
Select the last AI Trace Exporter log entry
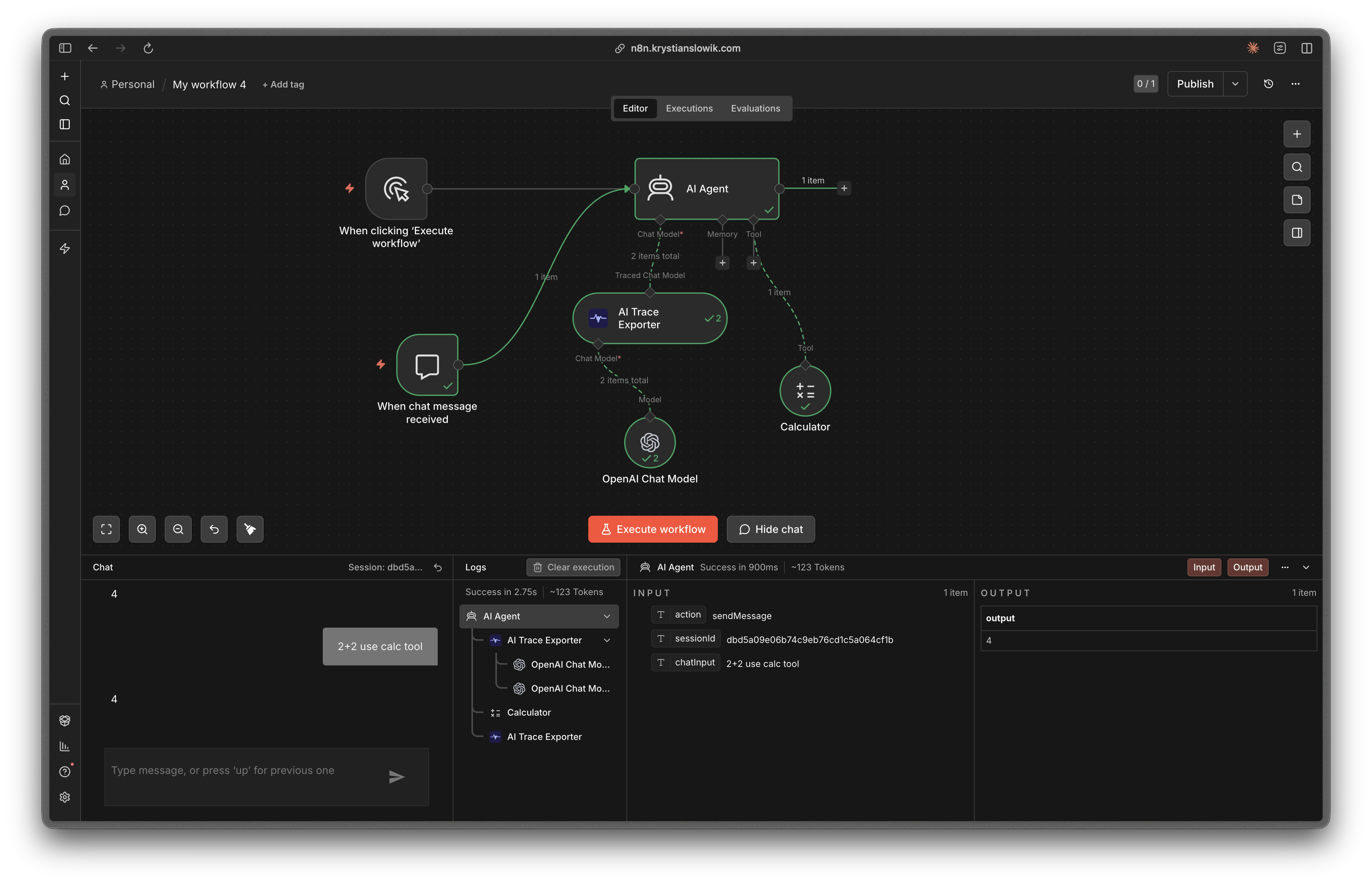click(x=544, y=737)
